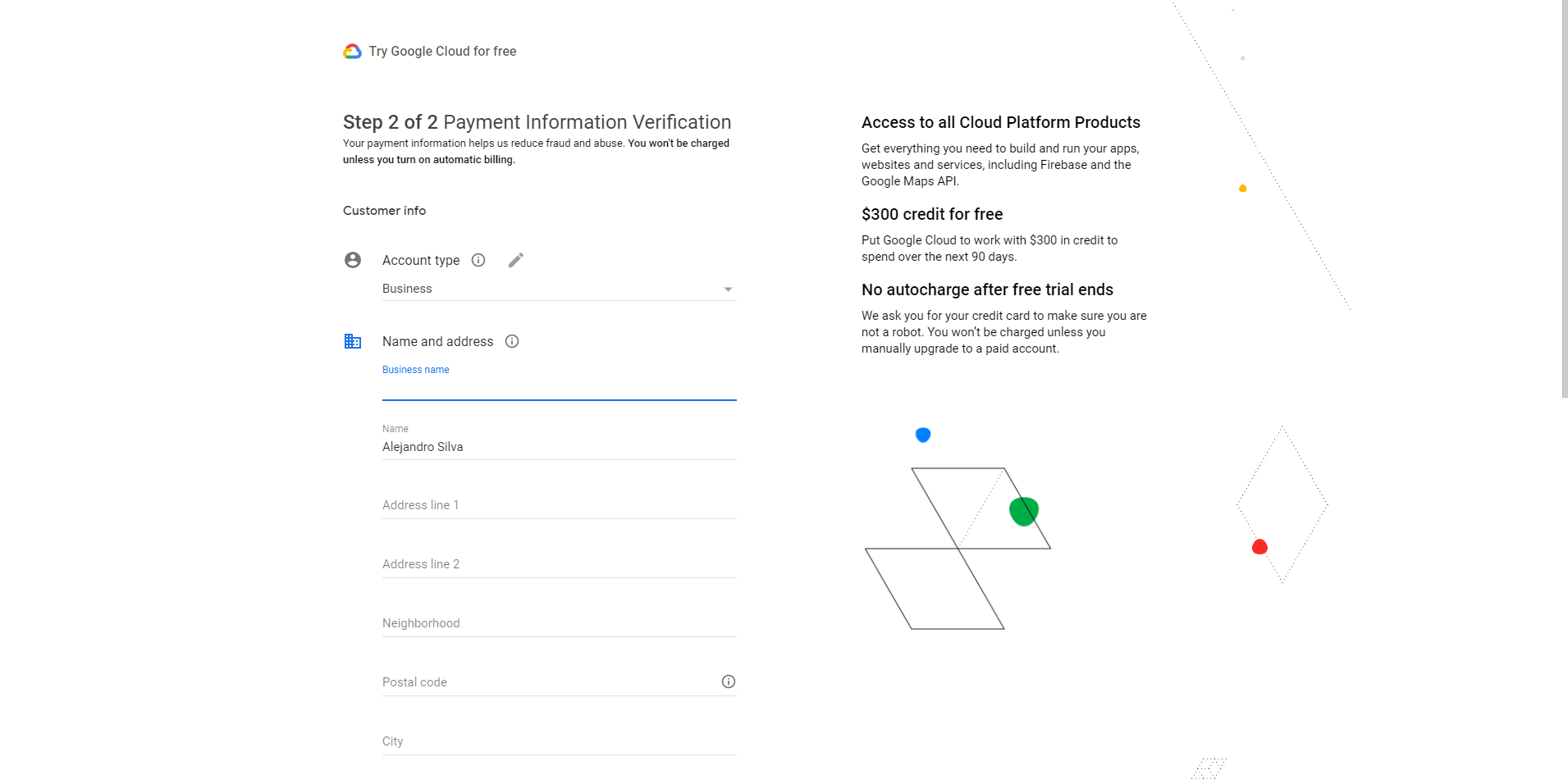
Task: Show the Name and address info tooltip
Action: point(512,341)
